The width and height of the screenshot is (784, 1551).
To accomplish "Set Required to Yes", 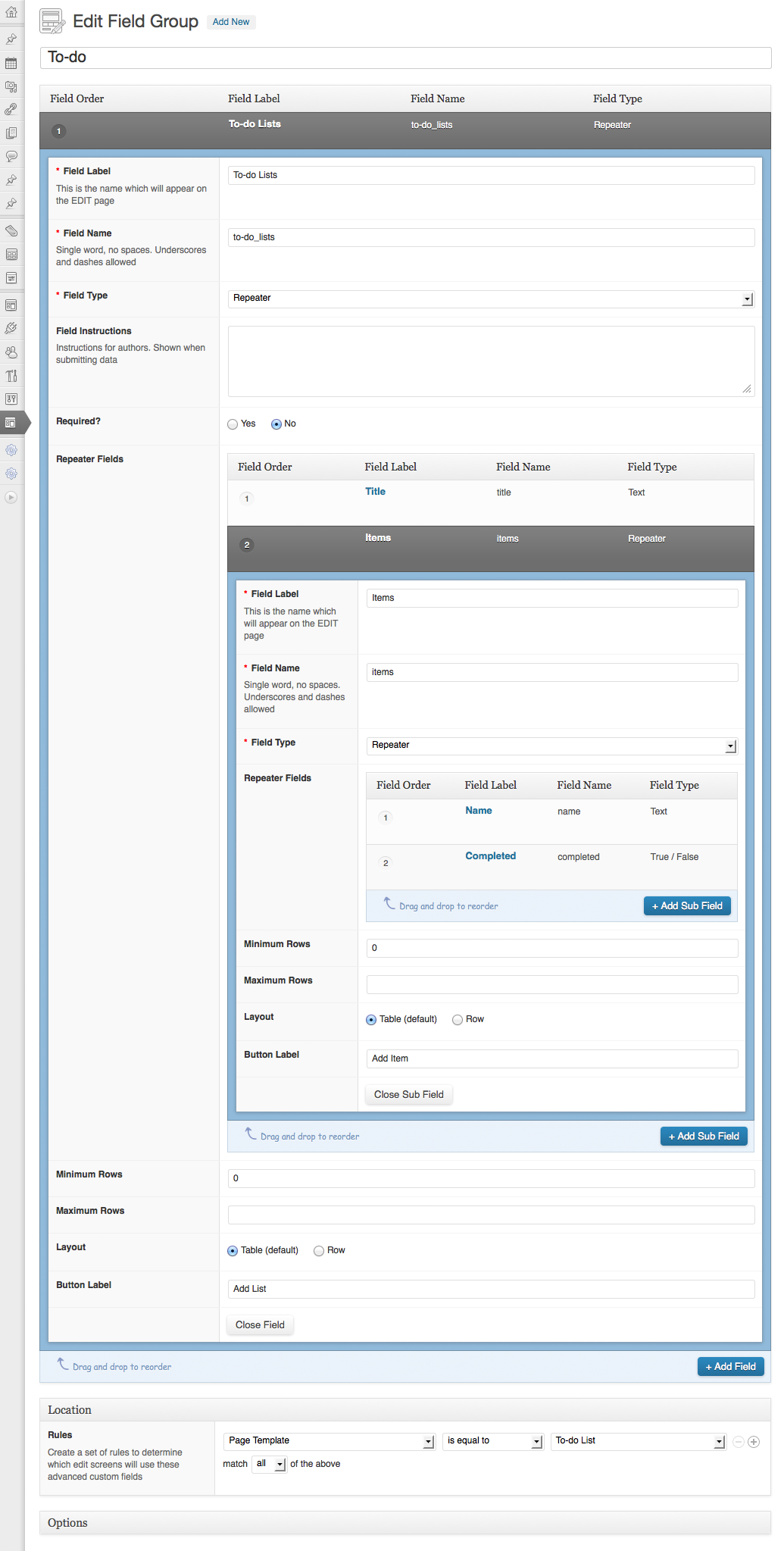I will [233, 424].
